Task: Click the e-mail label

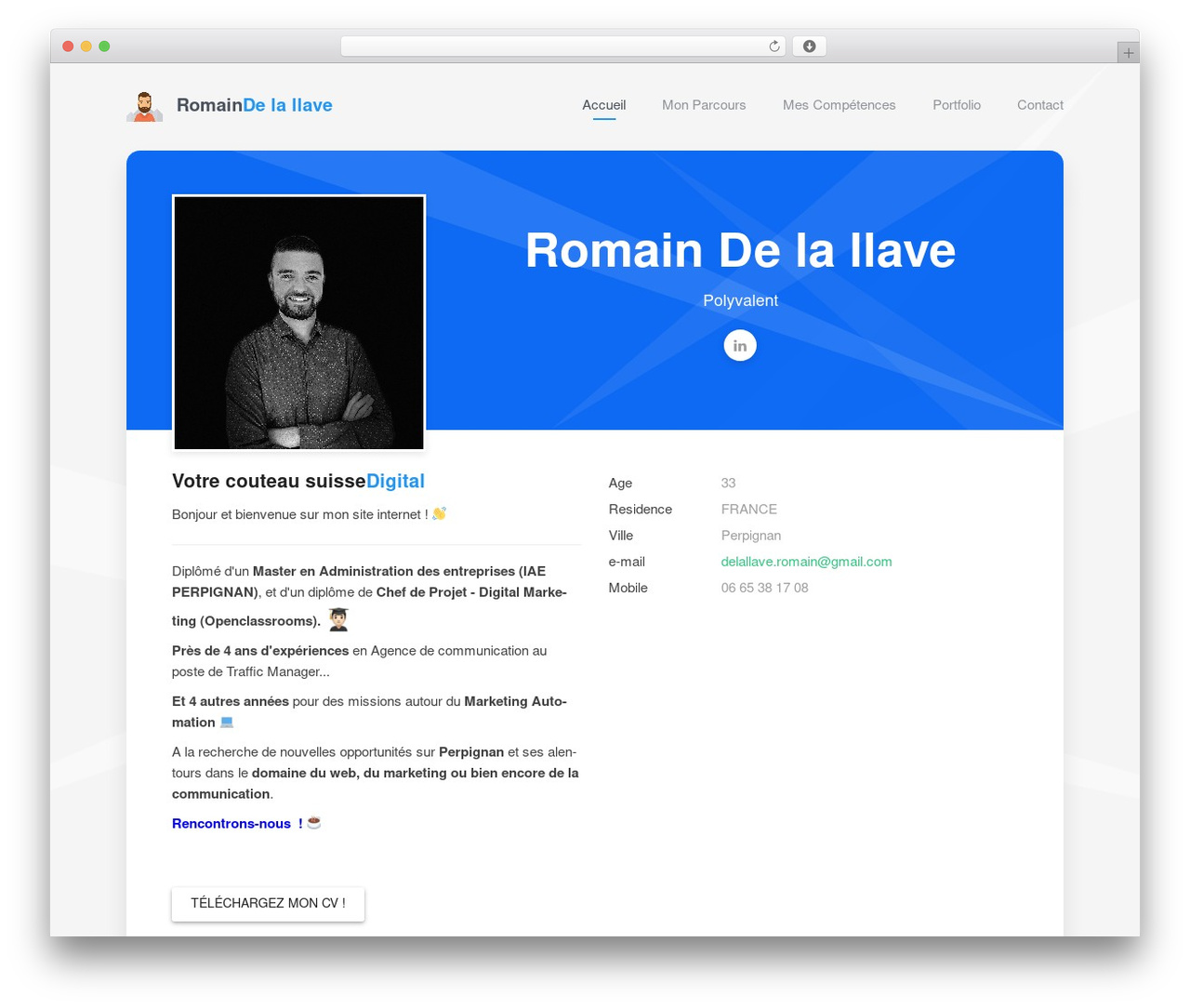Action: [627, 562]
